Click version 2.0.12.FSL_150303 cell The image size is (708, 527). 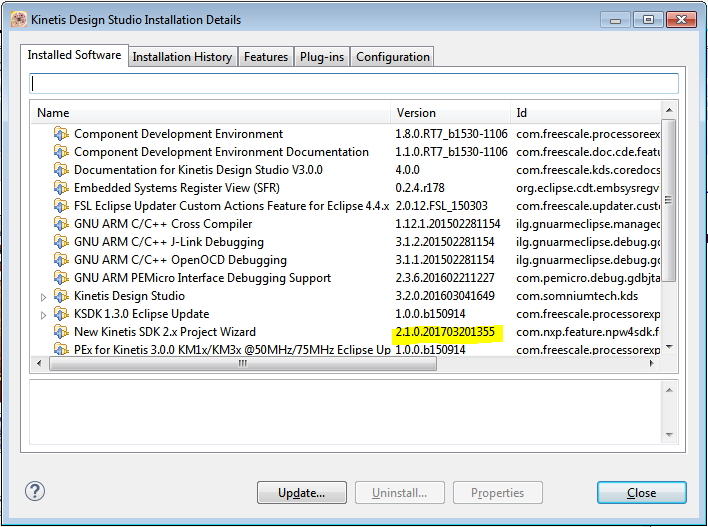click(x=441, y=206)
